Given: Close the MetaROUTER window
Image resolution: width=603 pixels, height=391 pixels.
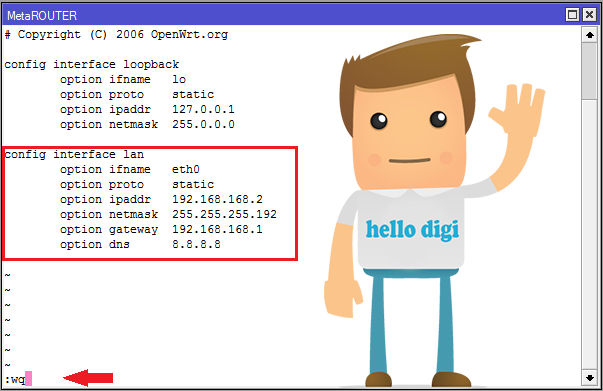Looking at the screenshot, I should 590,15.
